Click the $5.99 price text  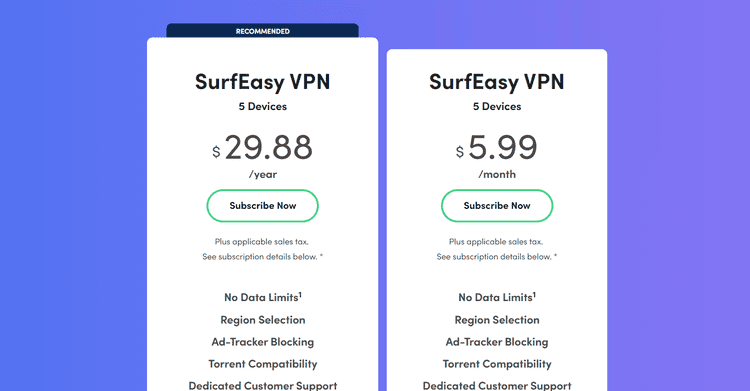(497, 147)
